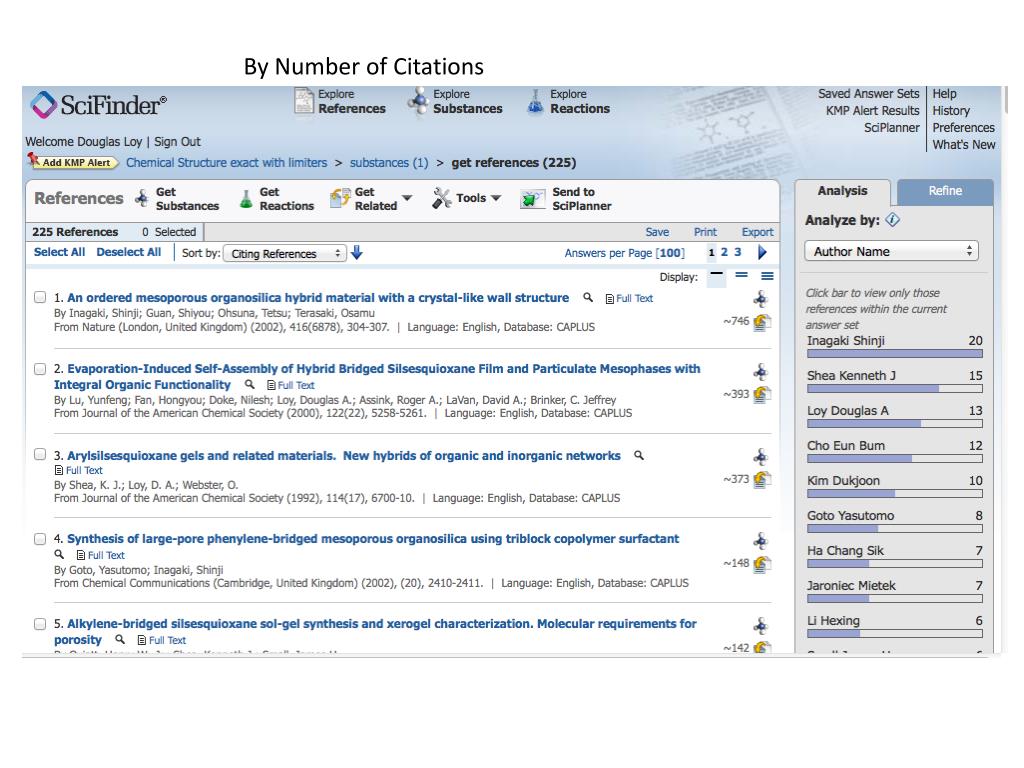Click Add KMP Alert button
Image resolution: width=1024 pixels, height=768 pixels.
pos(72,161)
